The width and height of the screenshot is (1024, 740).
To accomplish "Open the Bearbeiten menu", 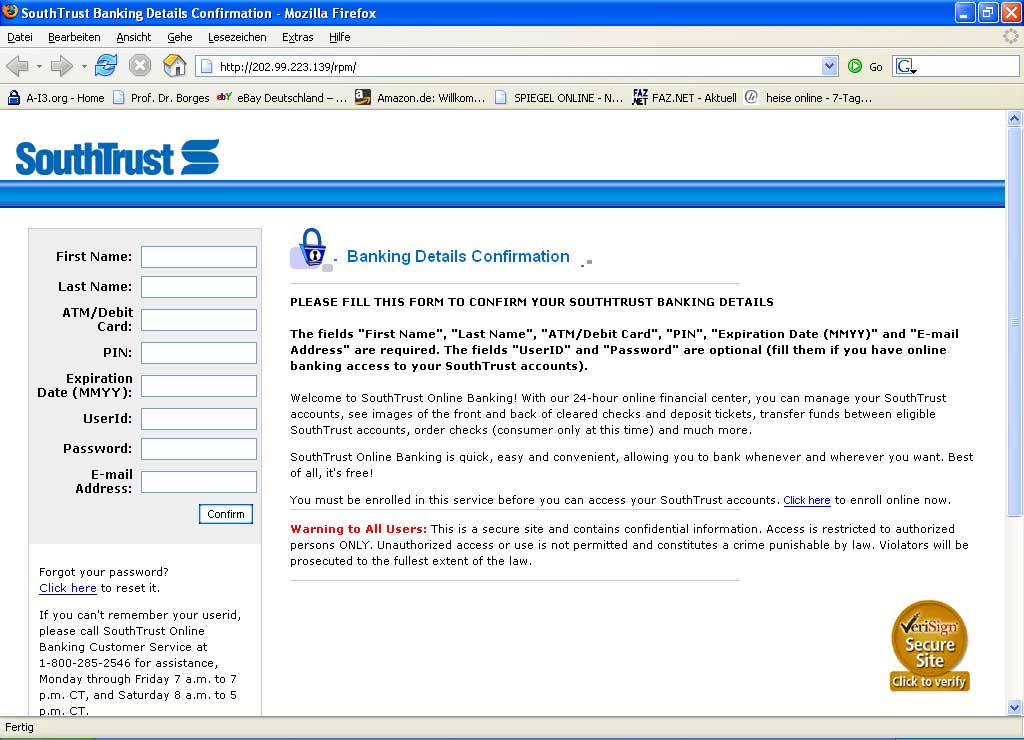I will 74,37.
